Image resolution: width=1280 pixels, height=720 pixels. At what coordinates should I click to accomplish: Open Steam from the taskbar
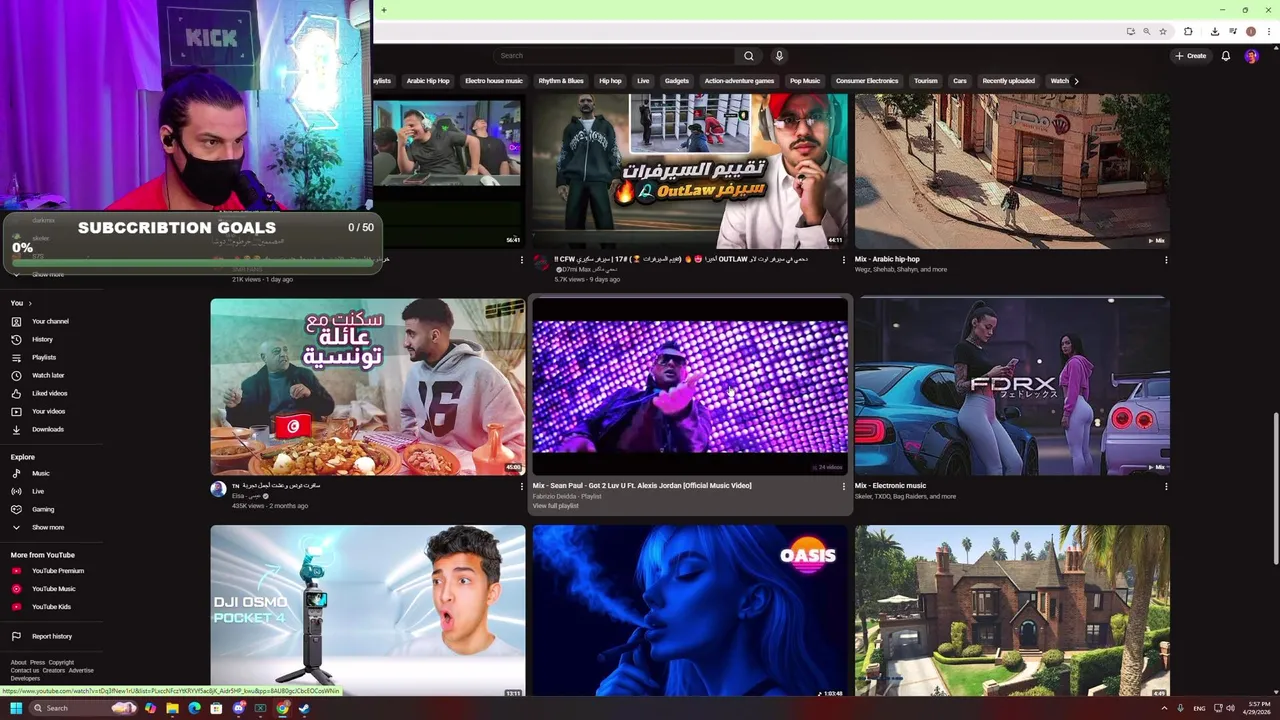(x=304, y=708)
